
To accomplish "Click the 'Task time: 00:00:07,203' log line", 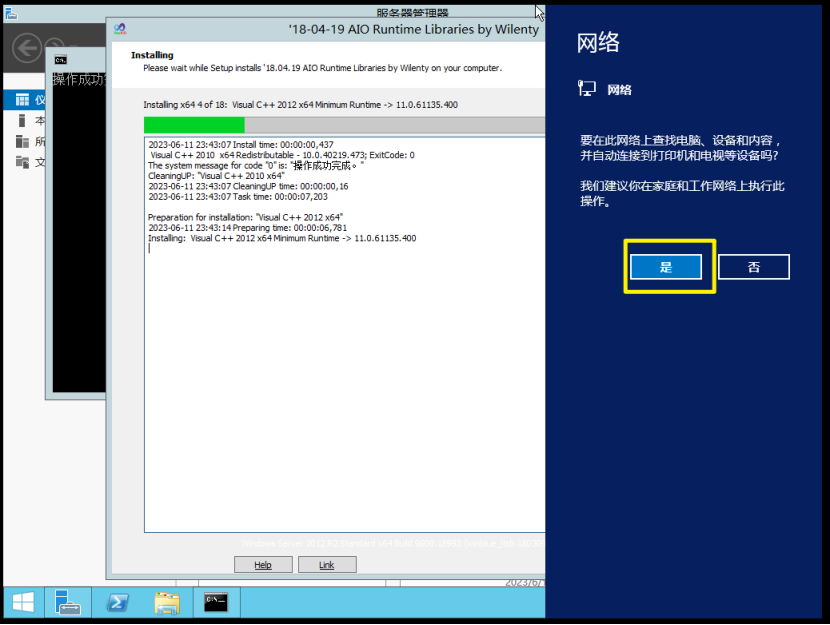I will click(x=238, y=196).
